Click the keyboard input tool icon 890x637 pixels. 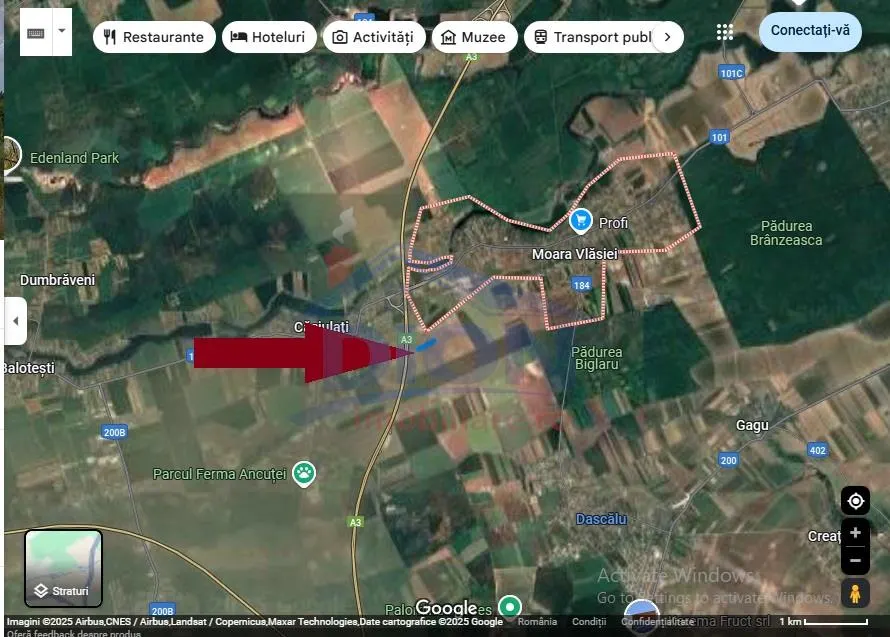(x=36, y=32)
